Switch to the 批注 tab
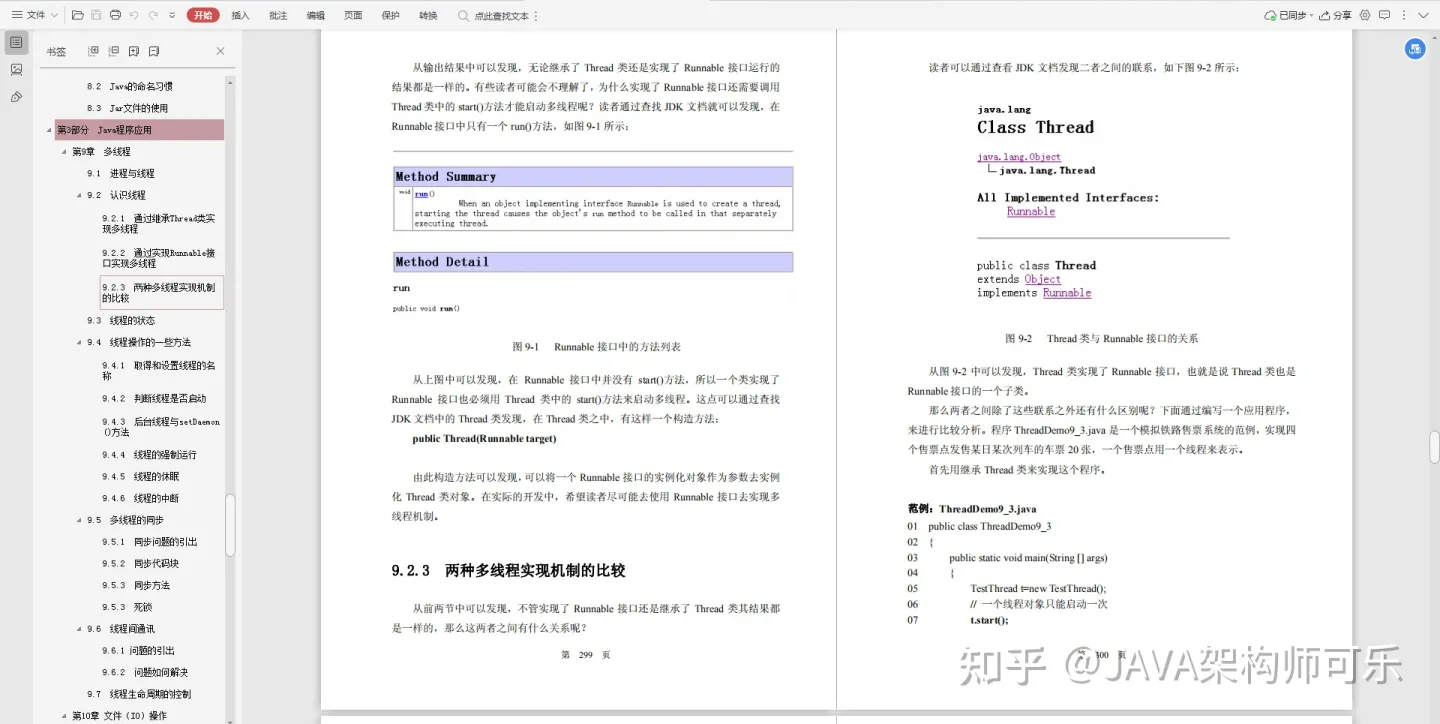 click(x=278, y=15)
